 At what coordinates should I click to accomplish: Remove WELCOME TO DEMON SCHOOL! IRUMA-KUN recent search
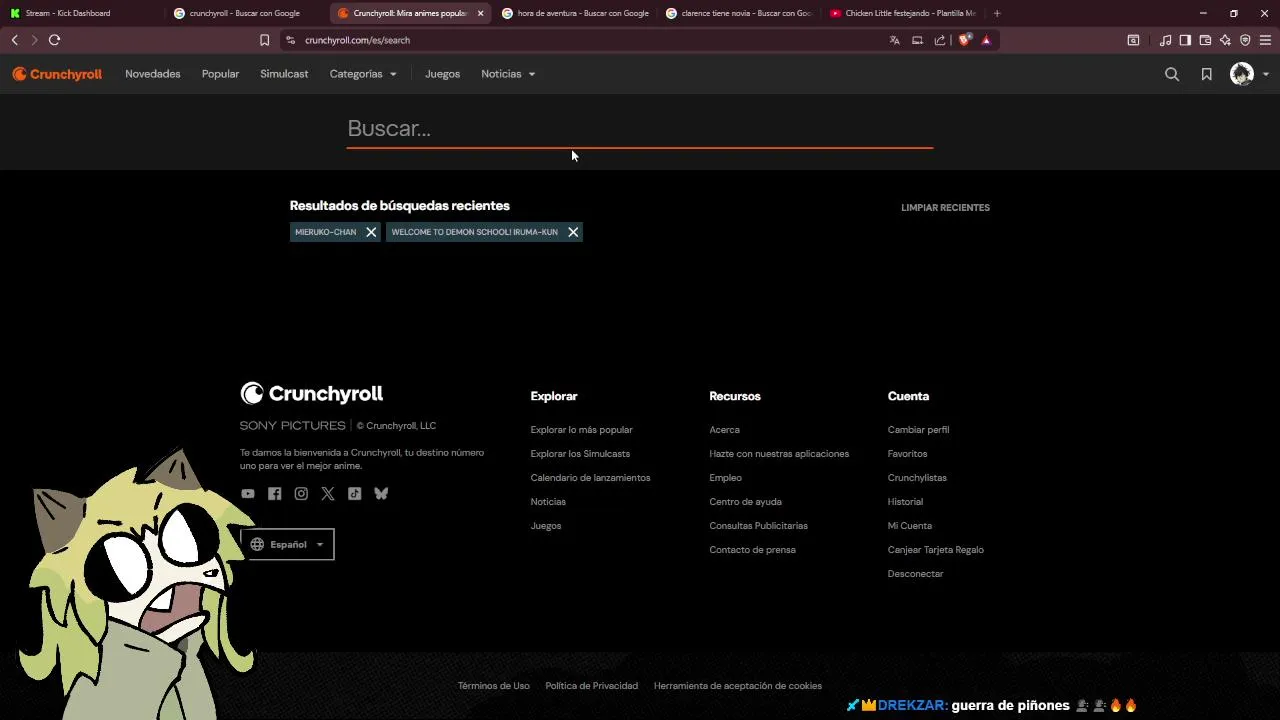[573, 232]
